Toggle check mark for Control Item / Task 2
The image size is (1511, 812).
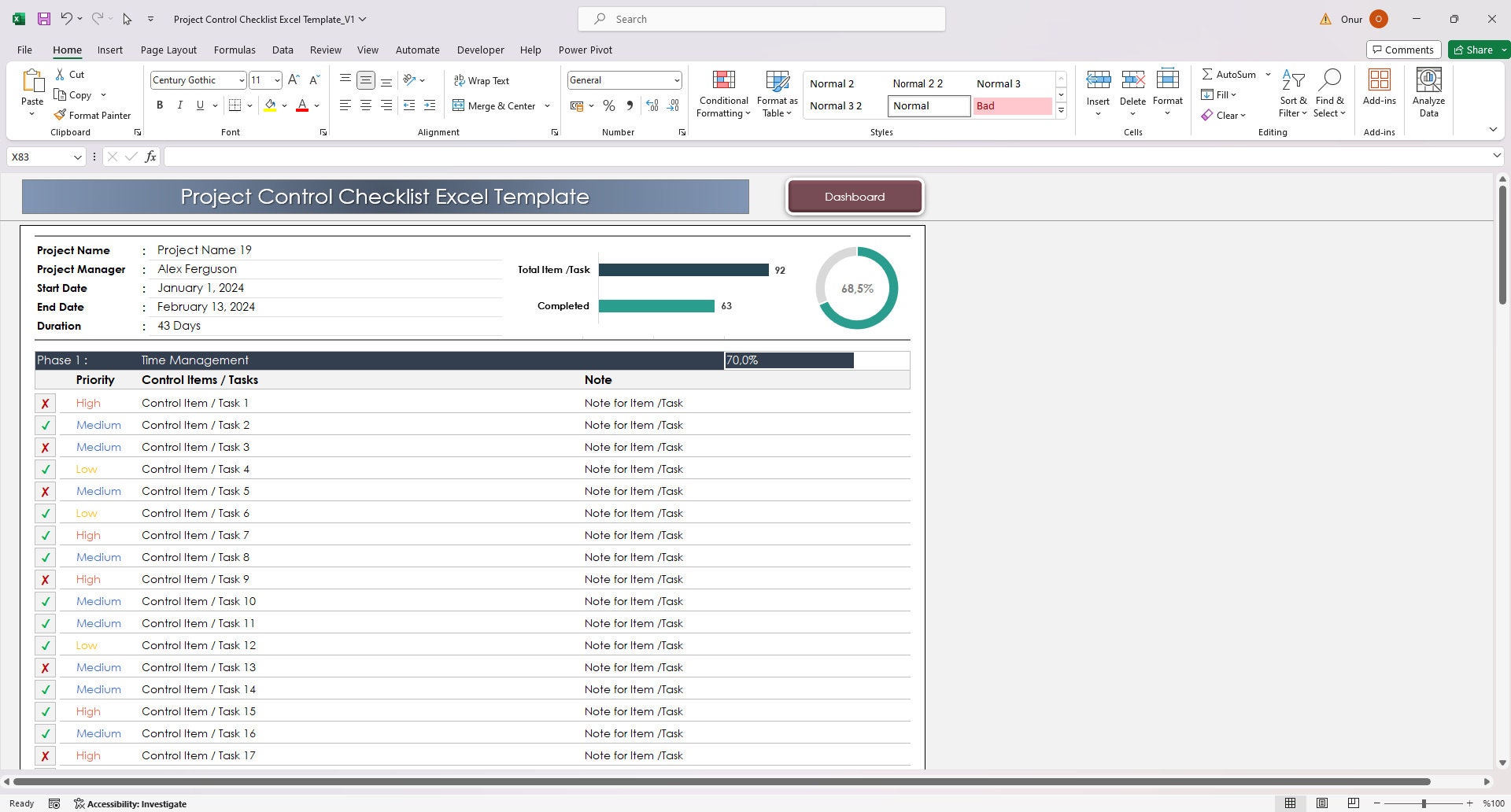45,425
